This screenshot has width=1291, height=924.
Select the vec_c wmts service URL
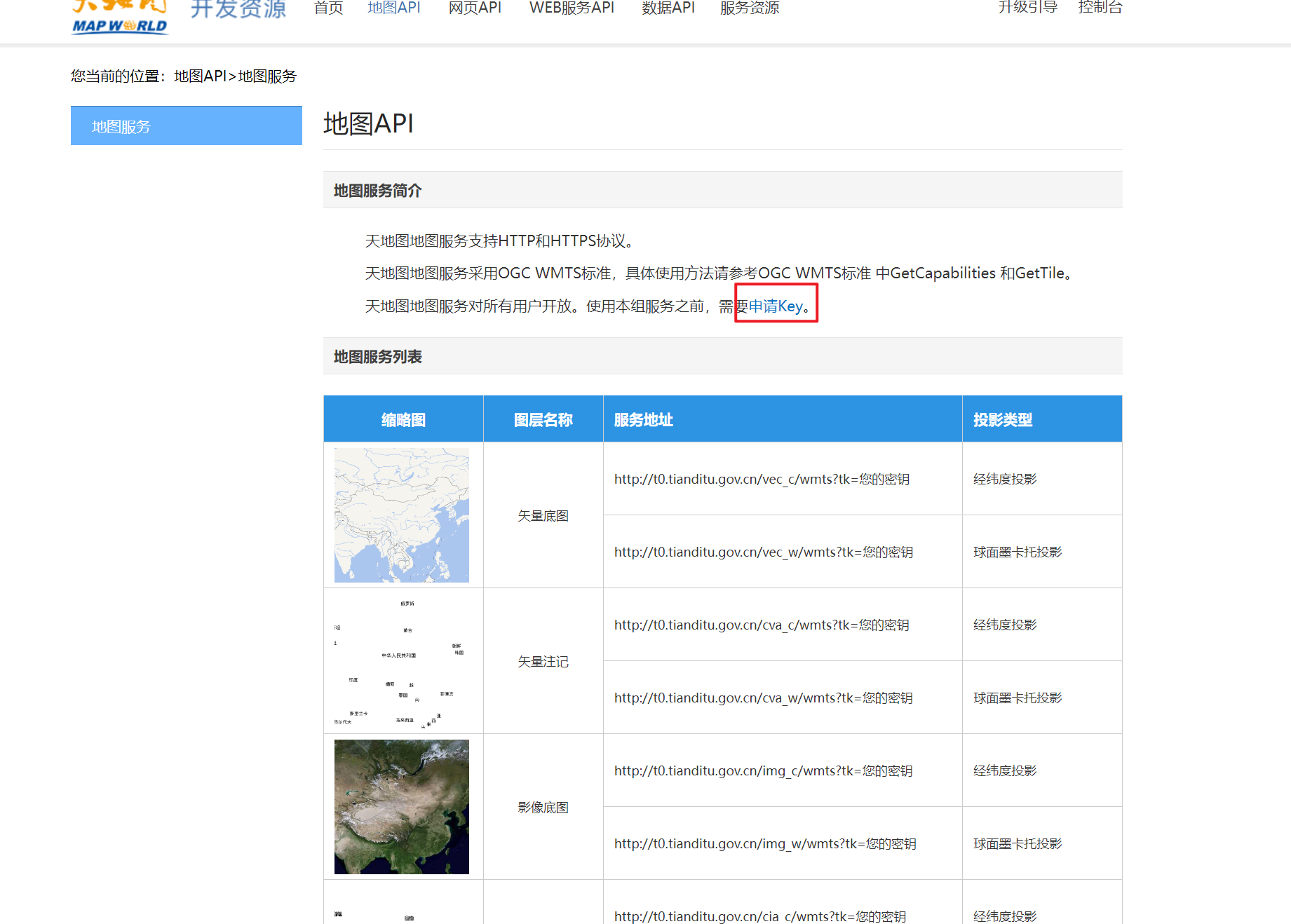762,479
